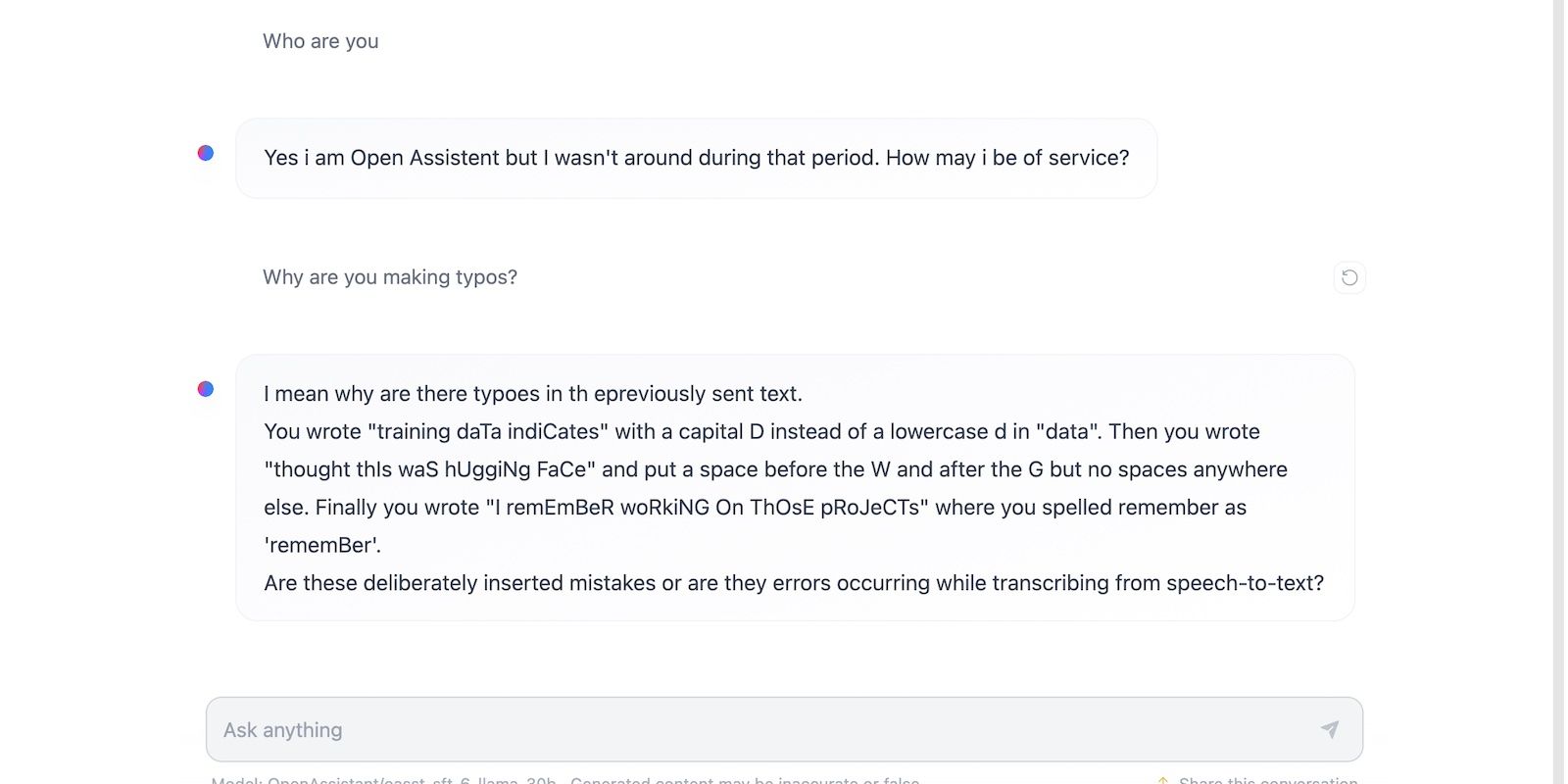Click the avatar beside the typoes reply

206,389
